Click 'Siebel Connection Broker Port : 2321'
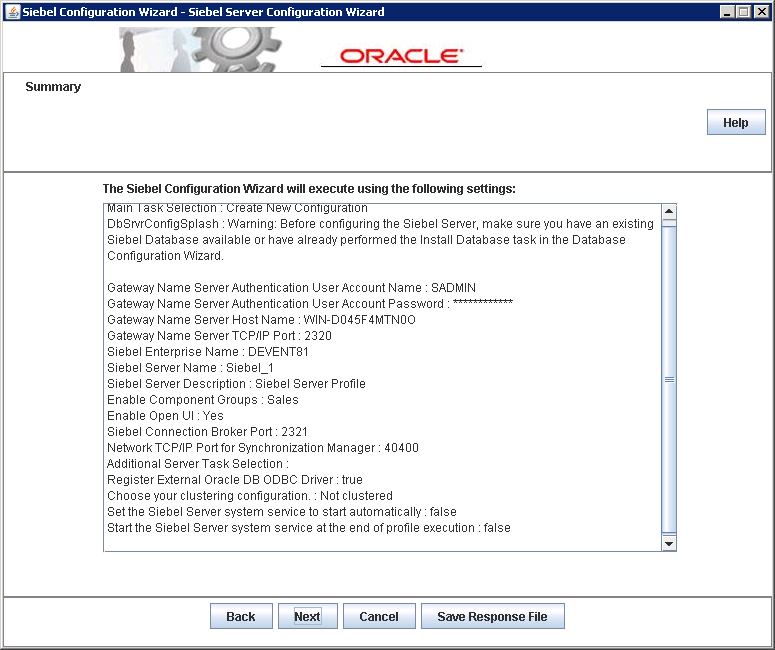 tap(207, 432)
